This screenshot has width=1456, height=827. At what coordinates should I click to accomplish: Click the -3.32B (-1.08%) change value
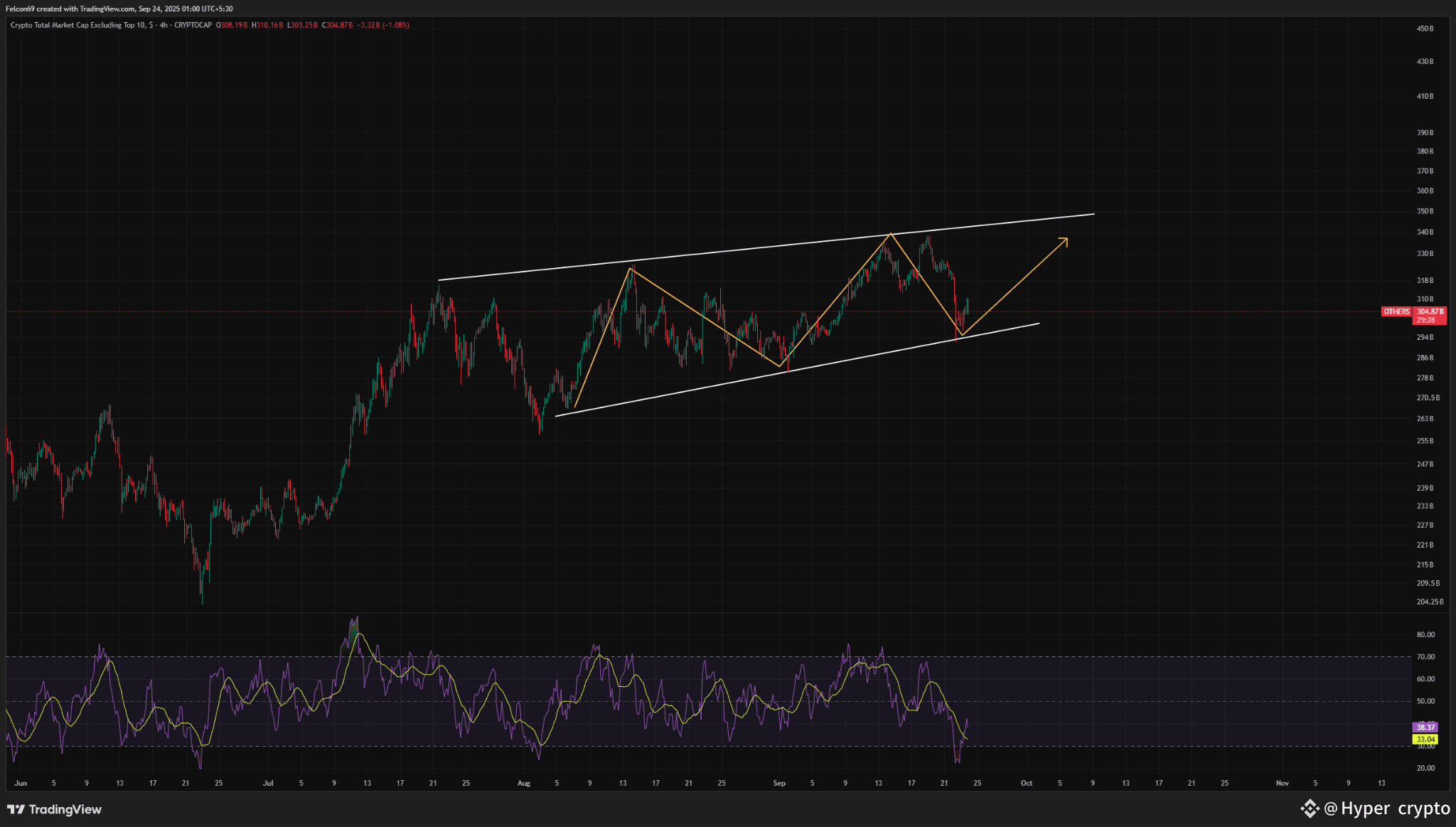click(382, 25)
